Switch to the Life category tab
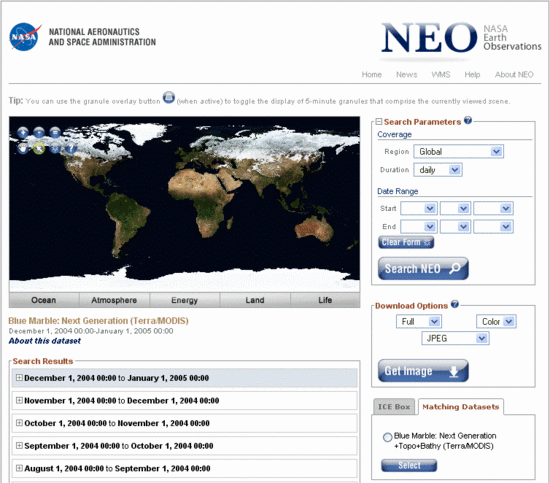The image size is (550, 483). 325,300
